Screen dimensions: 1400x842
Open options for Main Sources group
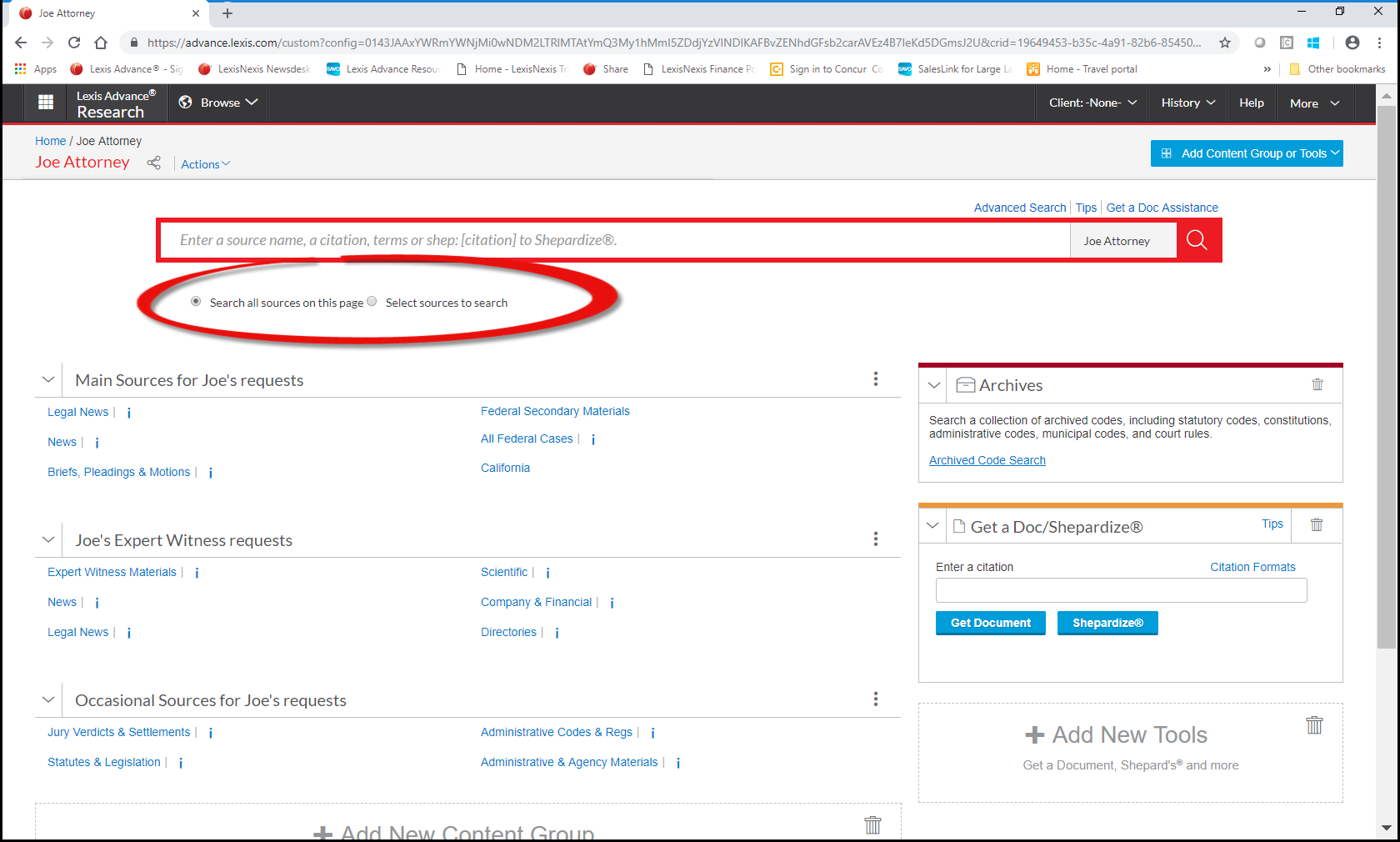(x=876, y=379)
